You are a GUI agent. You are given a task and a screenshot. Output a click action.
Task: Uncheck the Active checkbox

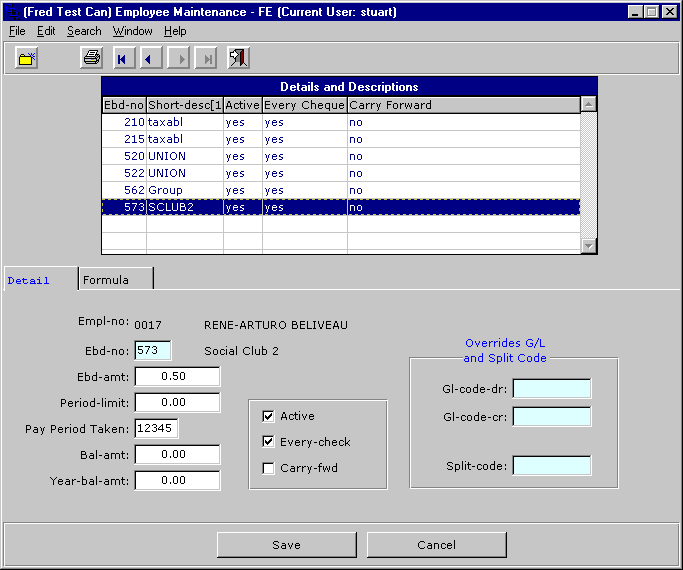[268, 416]
